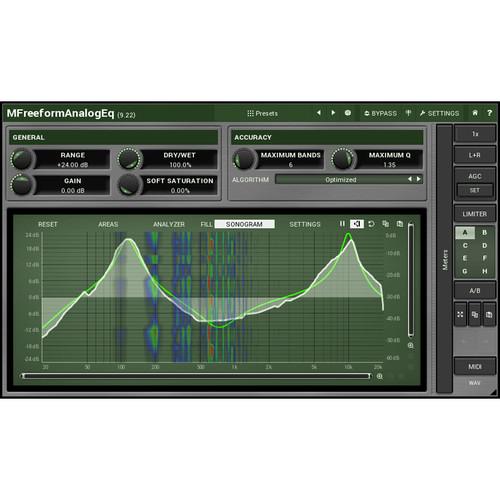Toggle the BYPASS button
Screen dimensions: 500x500
coord(380,113)
